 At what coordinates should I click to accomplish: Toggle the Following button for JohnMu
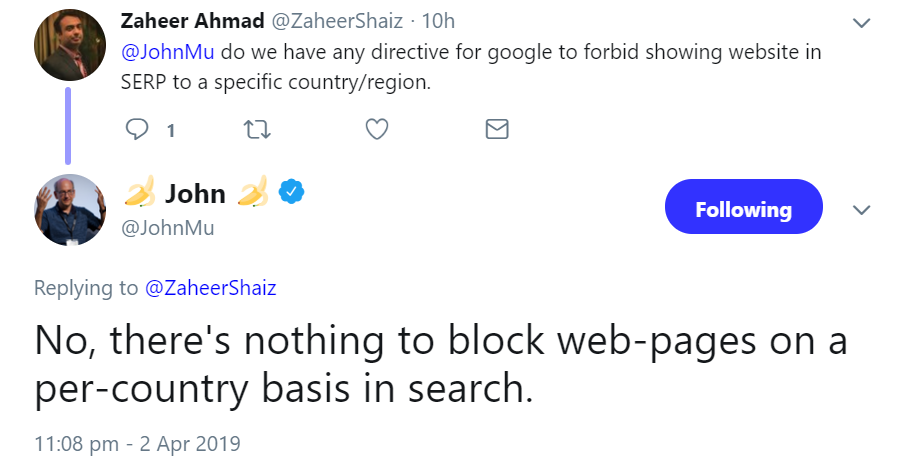click(743, 209)
